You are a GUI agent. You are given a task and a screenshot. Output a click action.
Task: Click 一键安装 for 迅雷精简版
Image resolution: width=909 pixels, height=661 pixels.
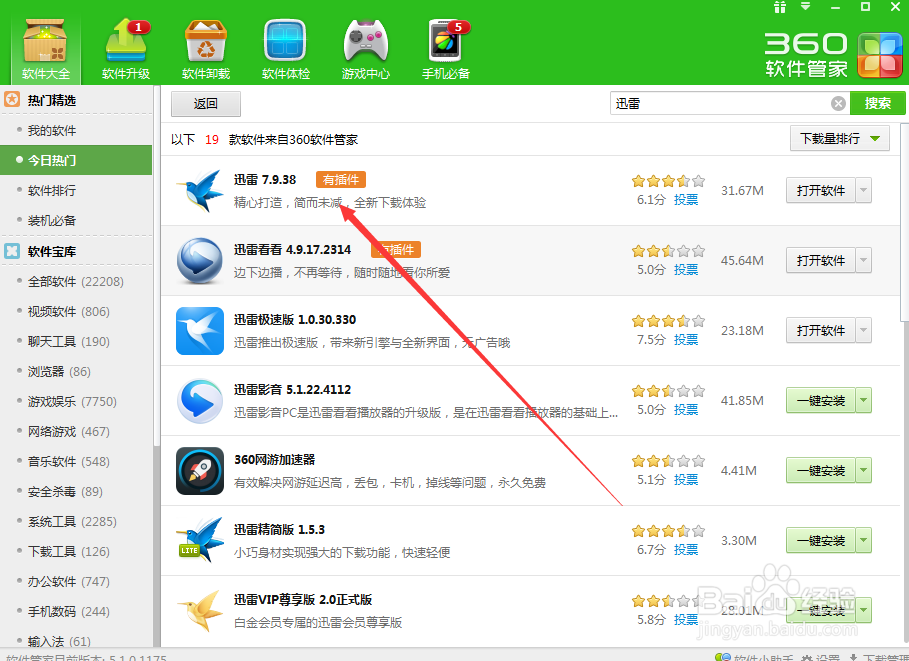pos(820,540)
